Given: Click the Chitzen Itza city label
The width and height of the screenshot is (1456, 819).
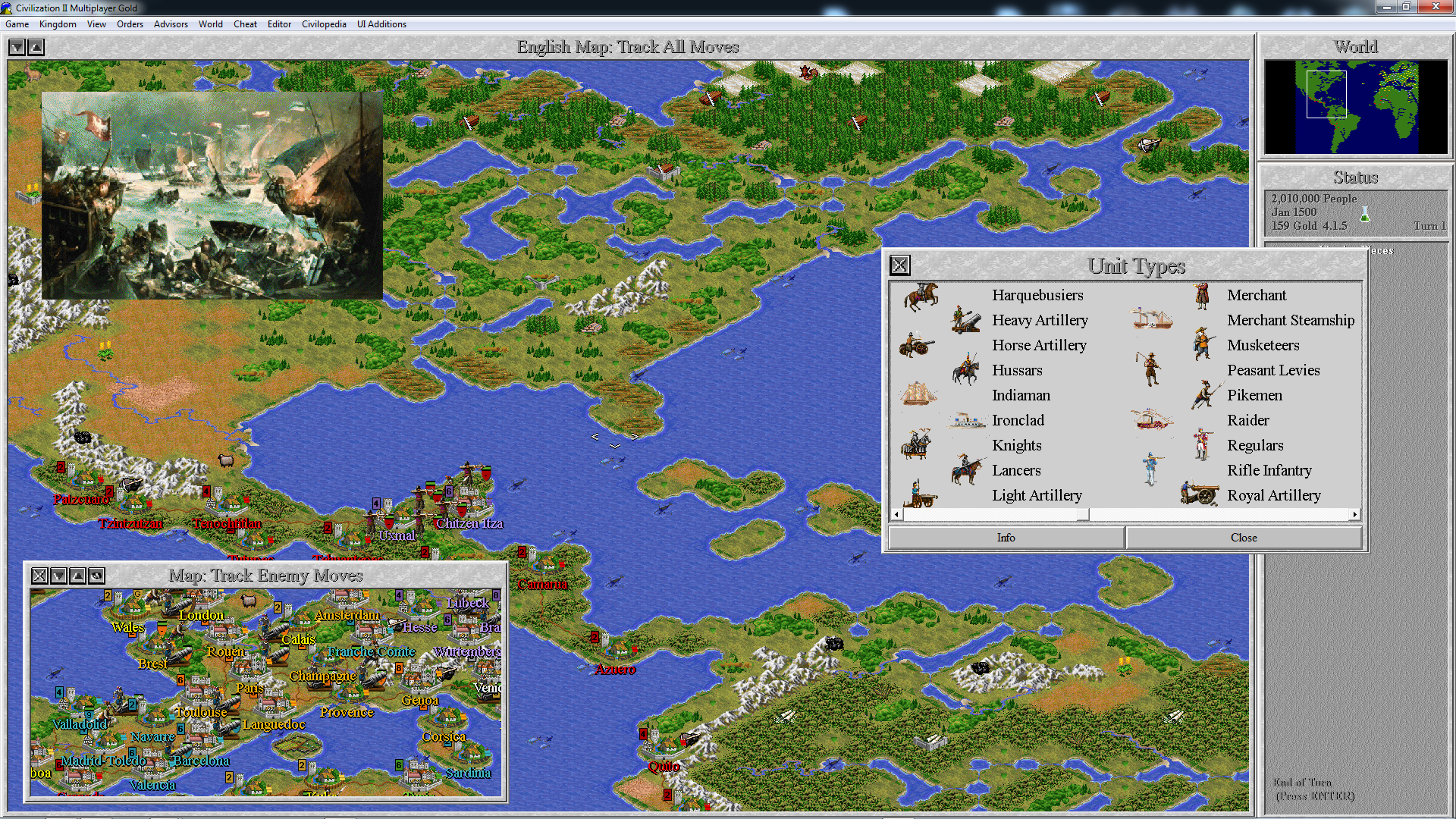Looking at the screenshot, I should 469,523.
